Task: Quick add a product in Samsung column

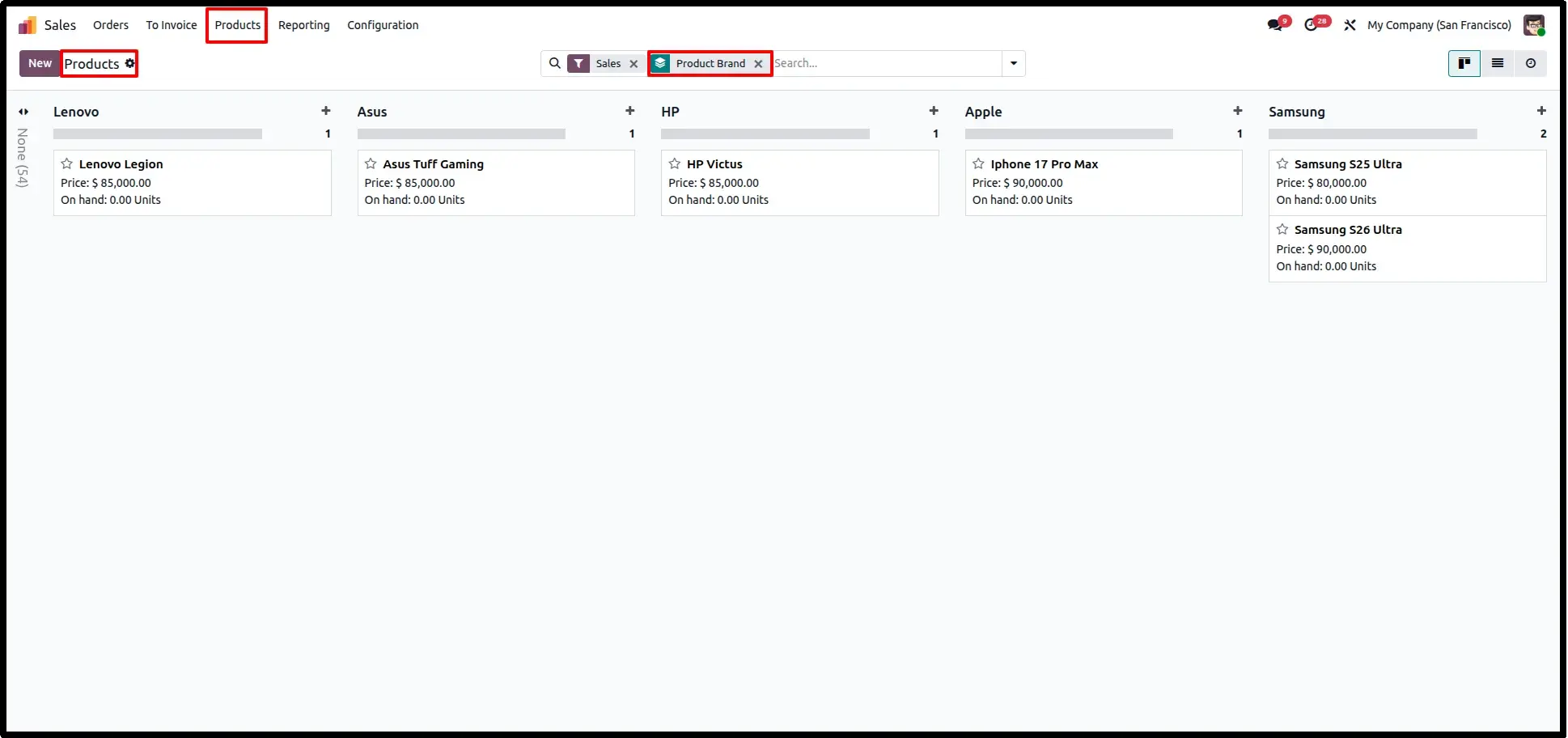Action: point(1541,111)
